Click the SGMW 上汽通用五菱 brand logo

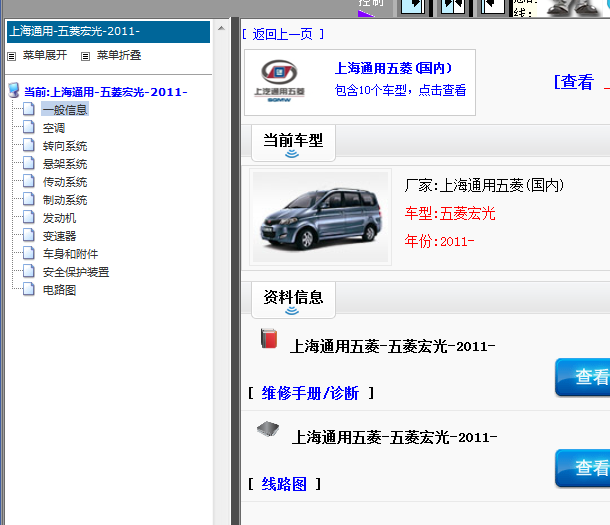pos(279,81)
